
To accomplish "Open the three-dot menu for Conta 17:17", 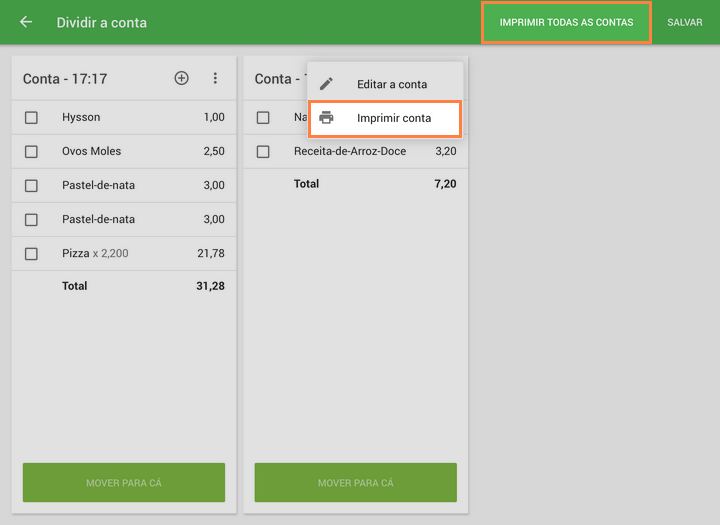I will 215,78.
